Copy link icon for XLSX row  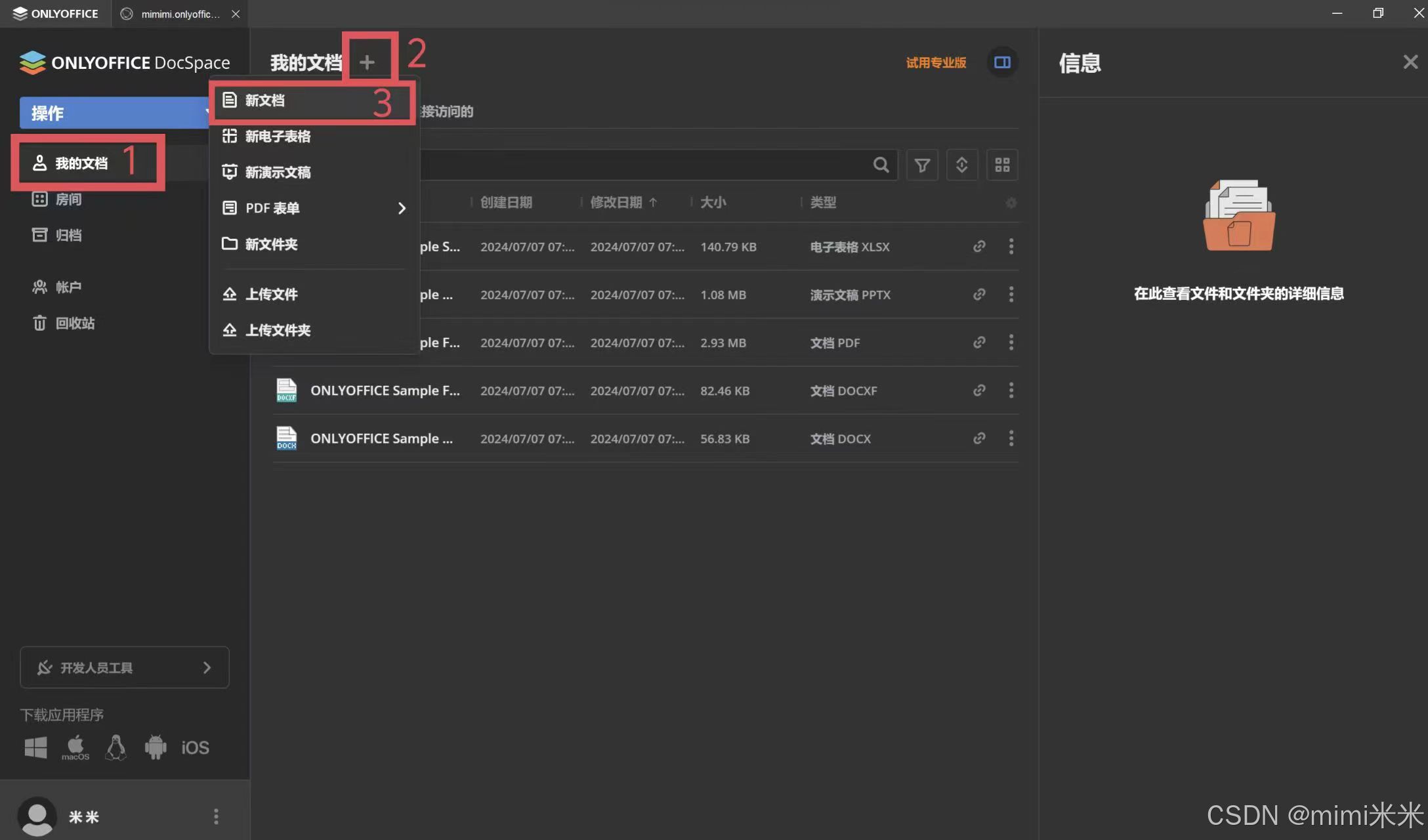[979, 246]
